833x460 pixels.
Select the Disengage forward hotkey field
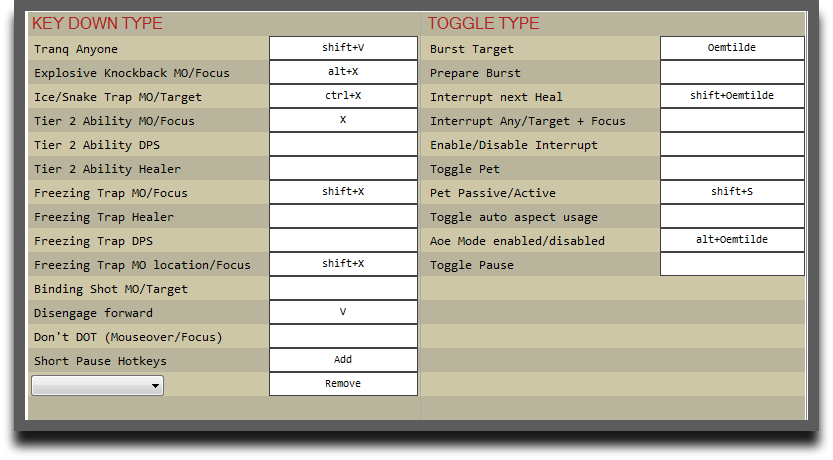coord(343,312)
